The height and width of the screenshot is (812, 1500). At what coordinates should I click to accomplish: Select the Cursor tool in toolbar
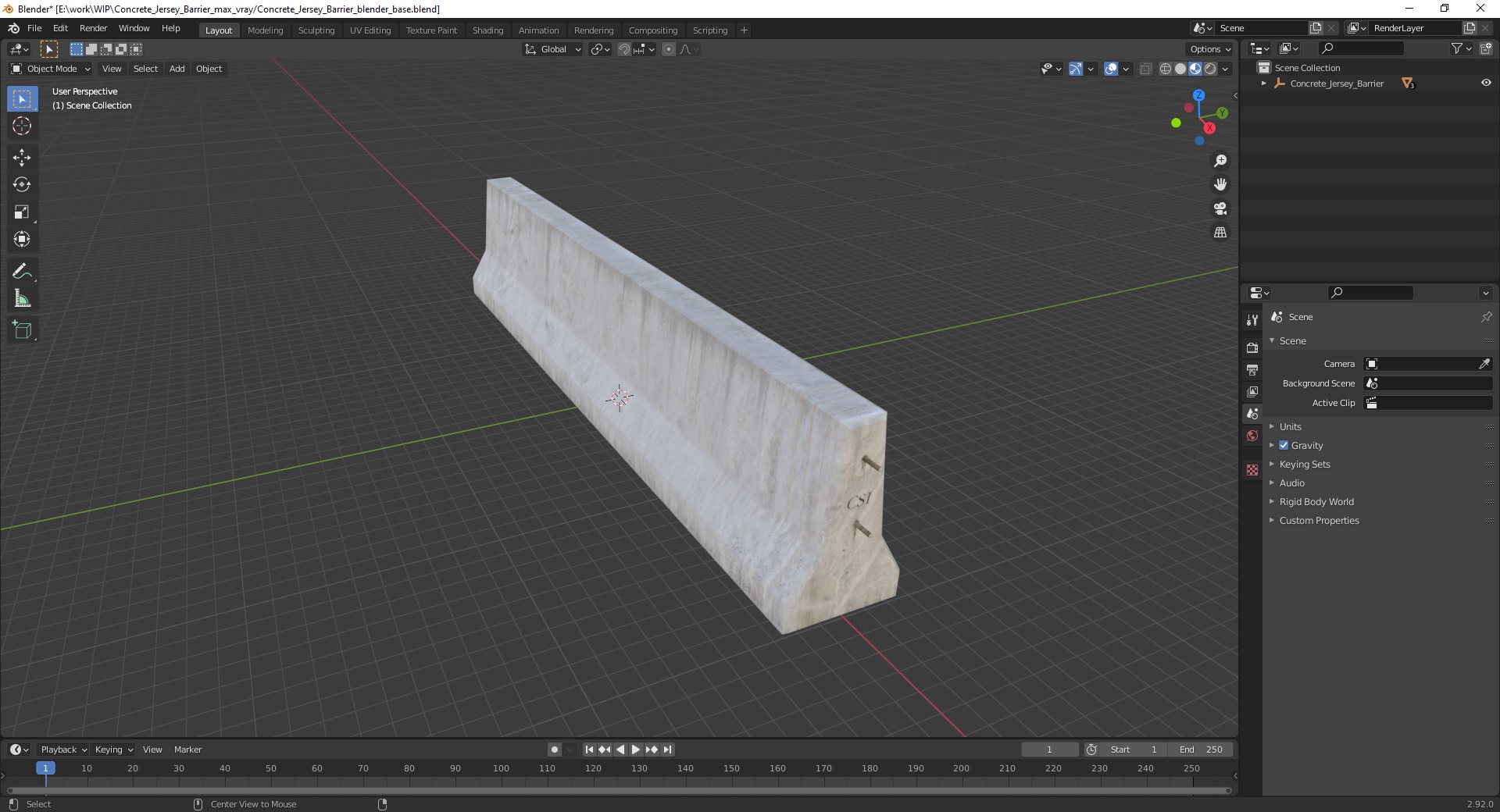[x=22, y=126]
